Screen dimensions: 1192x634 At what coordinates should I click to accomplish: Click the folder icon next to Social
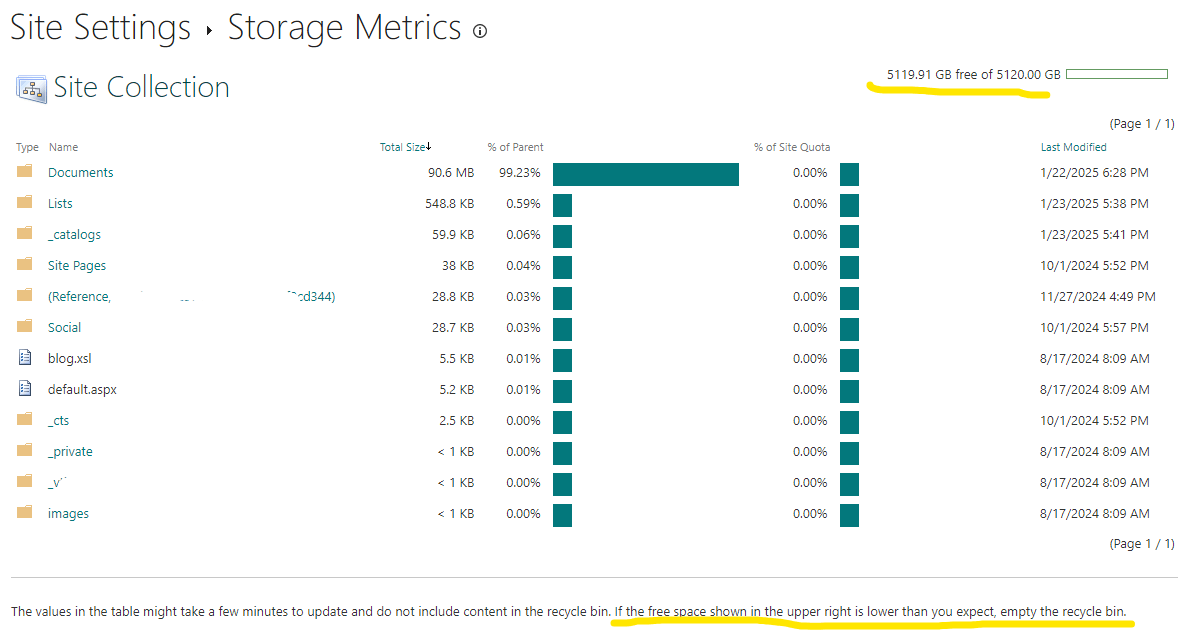point(25,326)
